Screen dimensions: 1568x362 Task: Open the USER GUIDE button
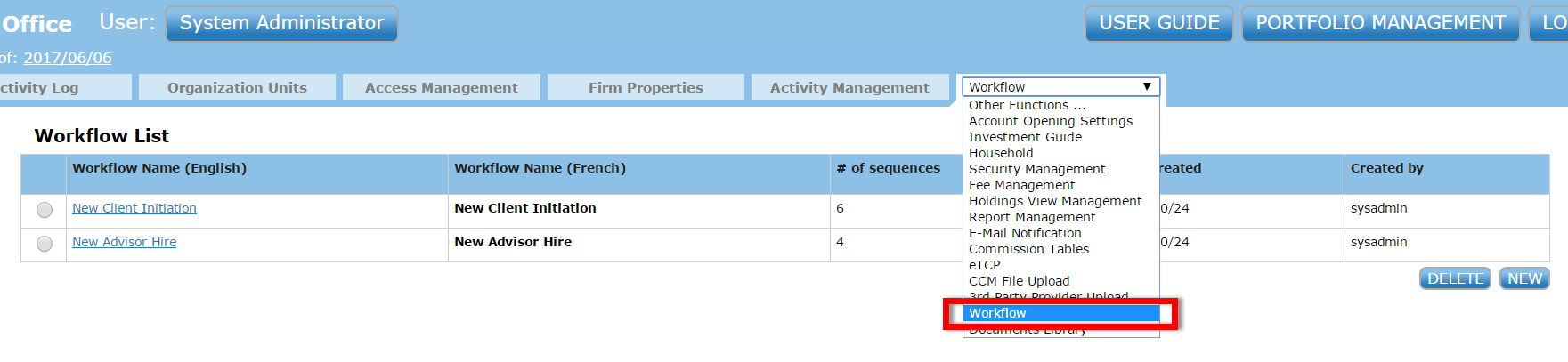(1158, 23)
